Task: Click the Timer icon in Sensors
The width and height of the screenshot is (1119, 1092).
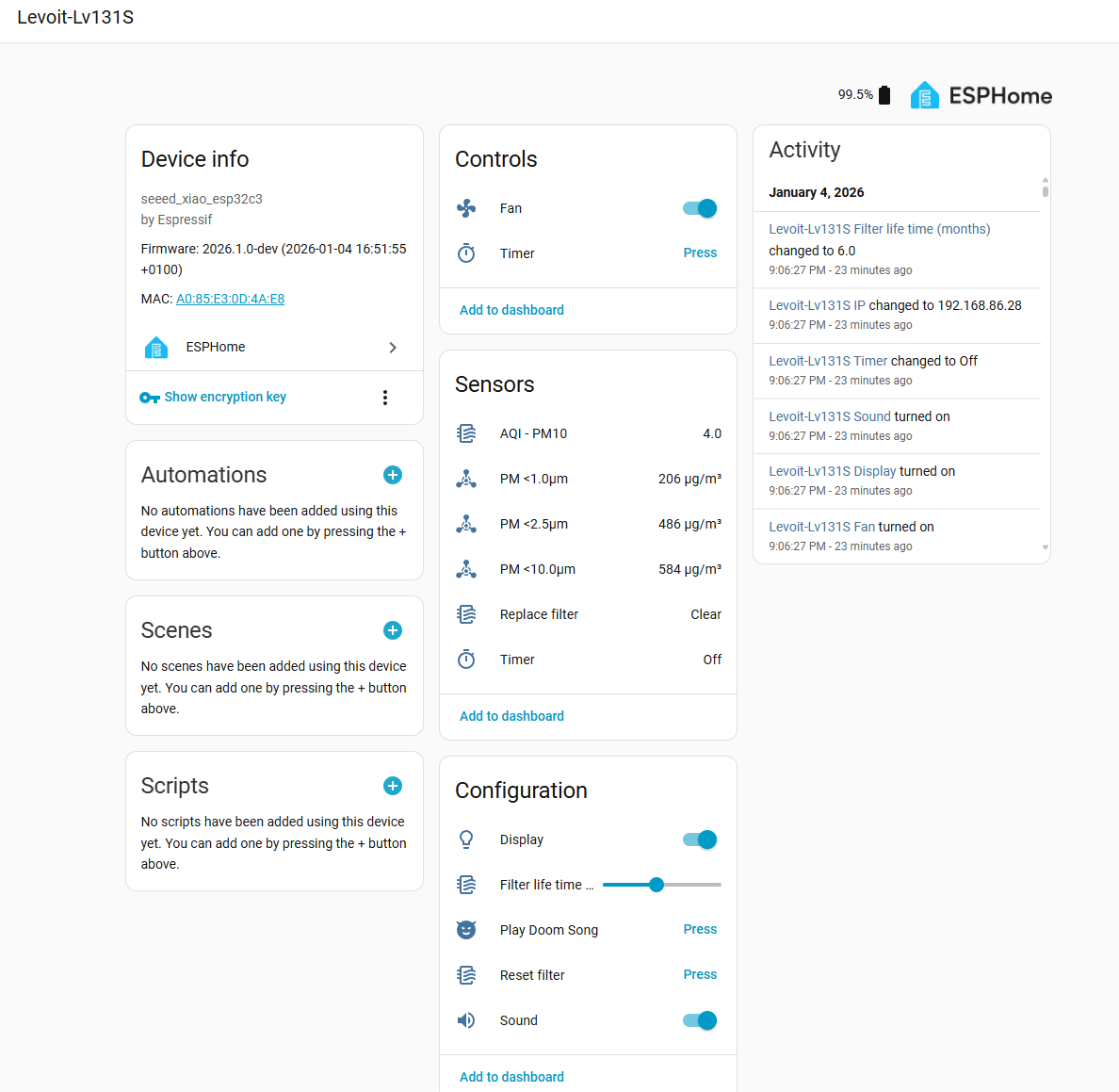Action: tap(466, 660)
